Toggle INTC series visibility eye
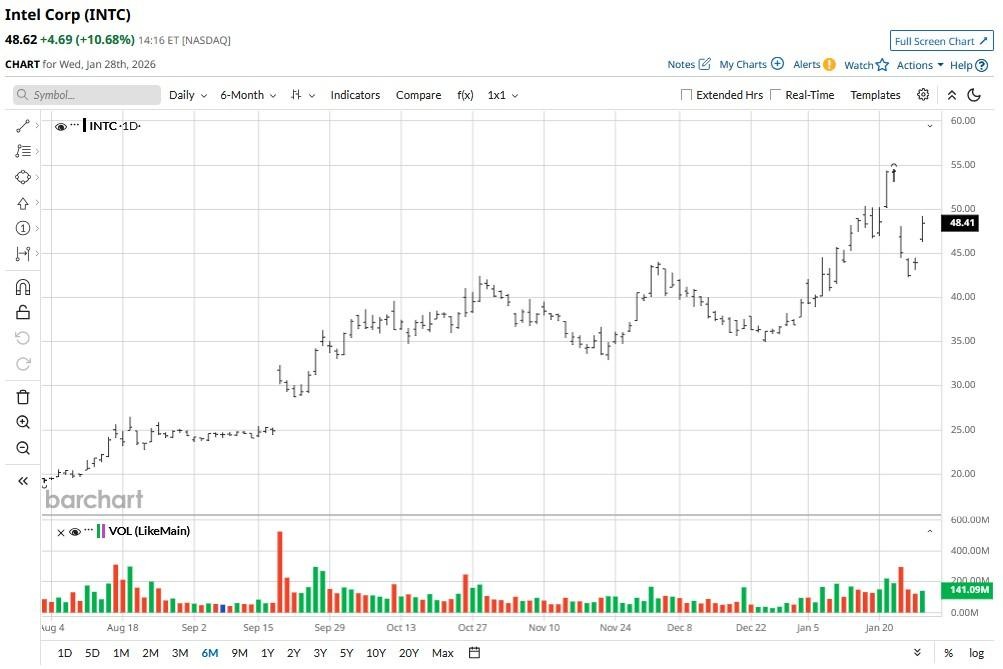This screenshot has width=1003, height=669. tap(61, 127)
